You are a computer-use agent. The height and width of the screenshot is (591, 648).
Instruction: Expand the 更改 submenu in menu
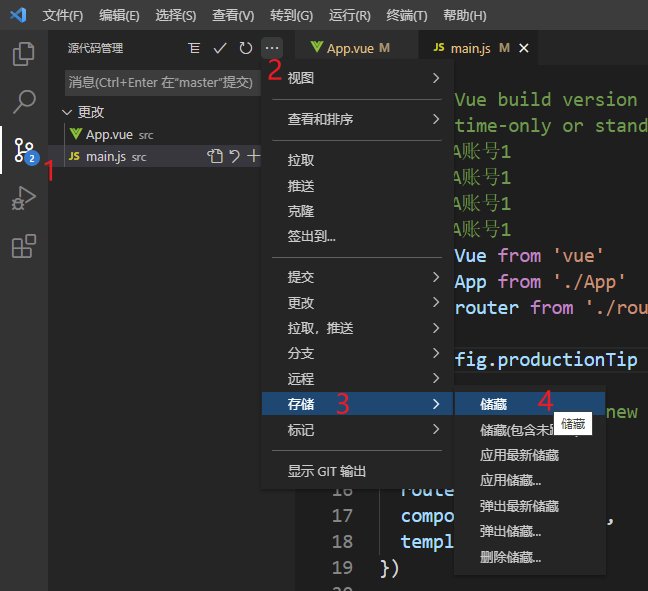point(357,303)
